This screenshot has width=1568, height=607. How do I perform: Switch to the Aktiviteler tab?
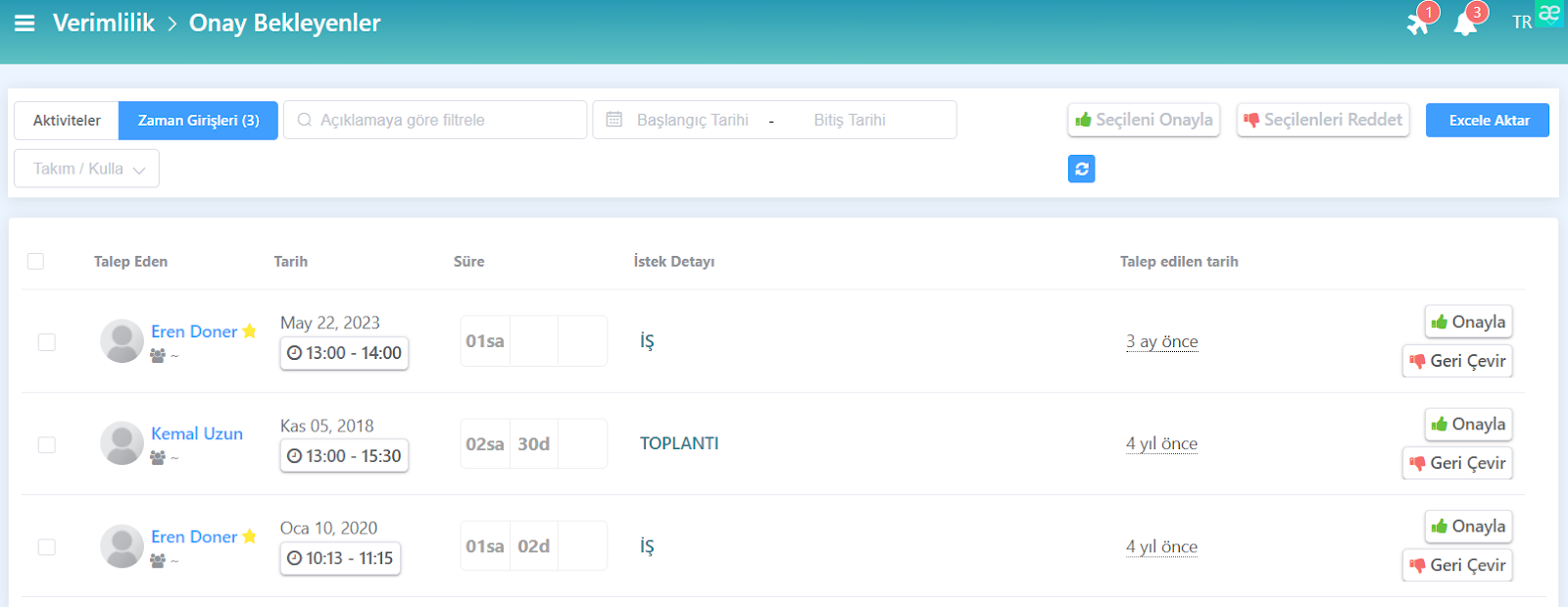click(67, 121)
